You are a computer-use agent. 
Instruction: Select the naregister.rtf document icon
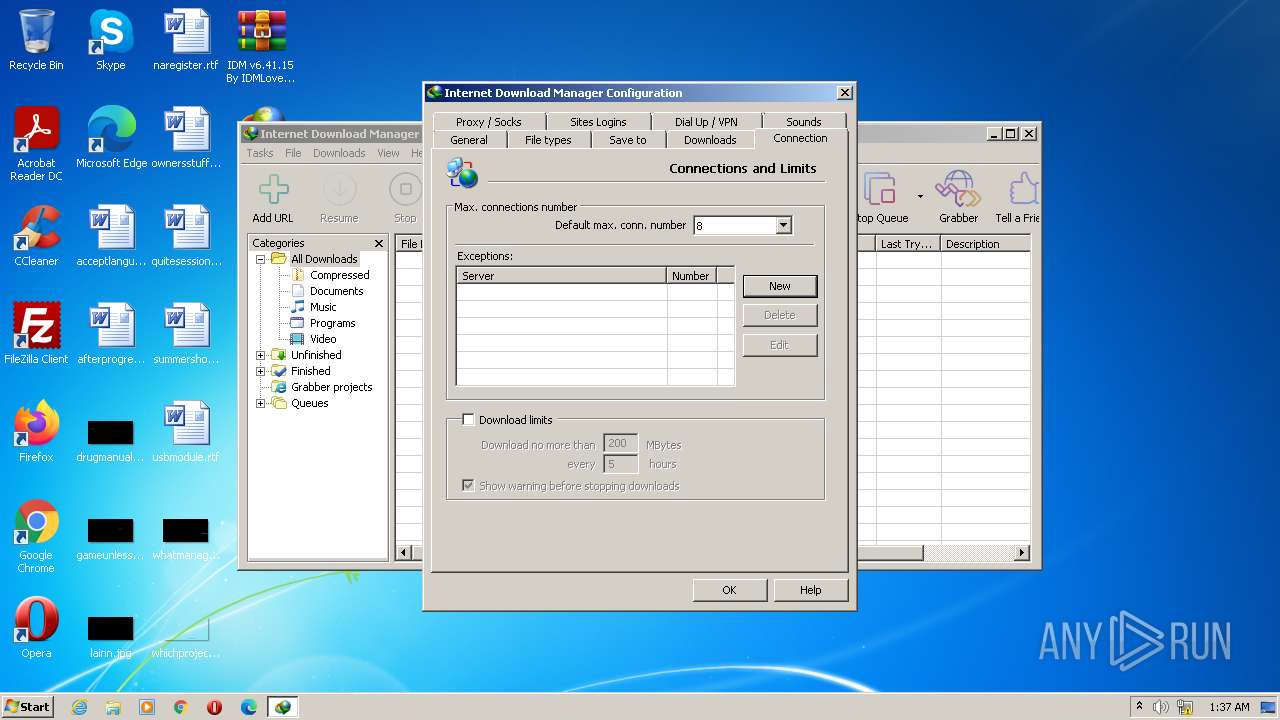pos(186,40)
